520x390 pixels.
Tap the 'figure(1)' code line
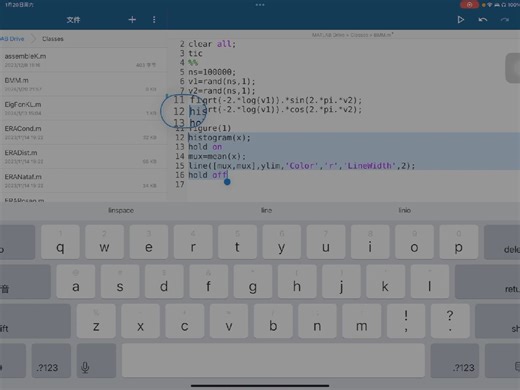(x=210, y=128)
